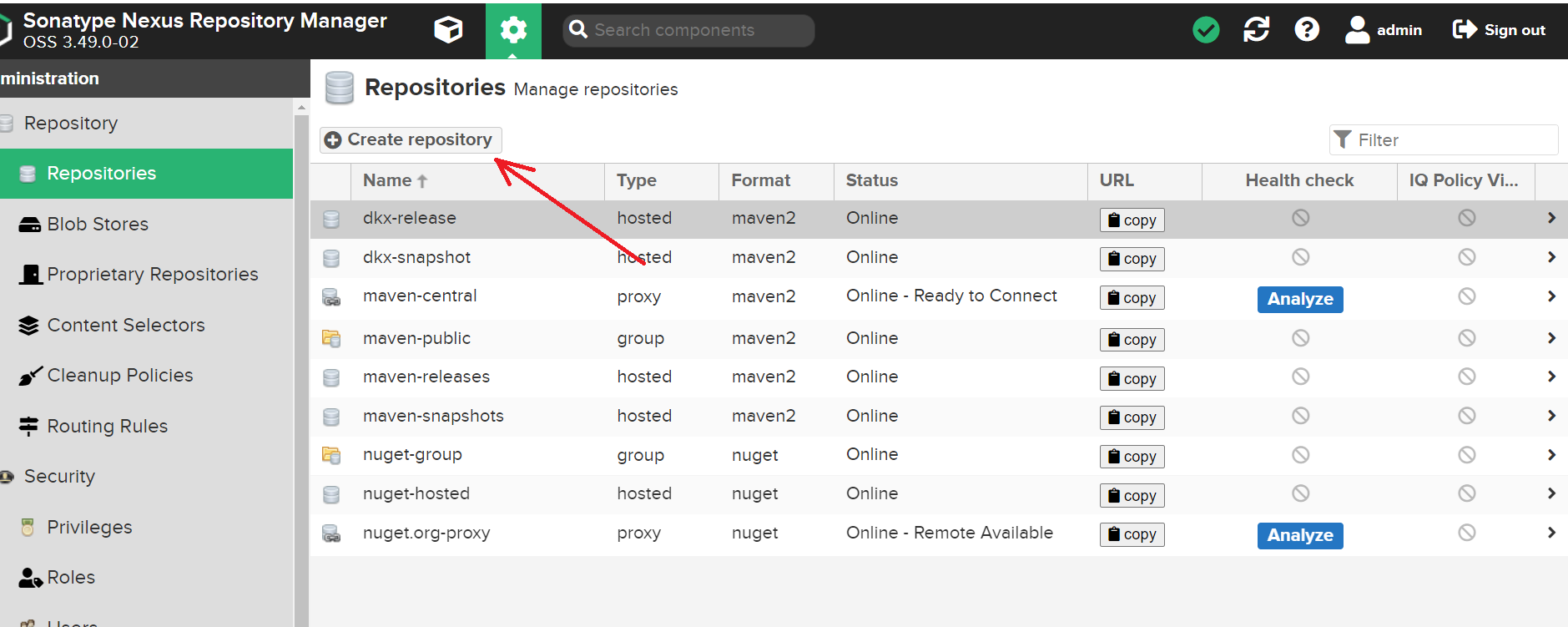The width and height of the screenshot is (1568, 627).
Task: Copy the URL of maven-public
Action: [1132, 340]
